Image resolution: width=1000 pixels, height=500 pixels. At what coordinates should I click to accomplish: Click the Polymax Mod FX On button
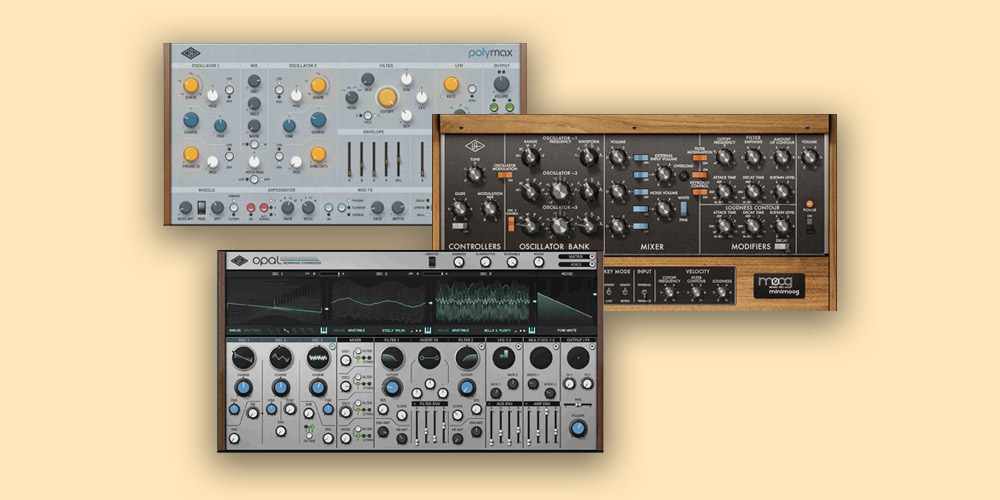tap(328, 207)
